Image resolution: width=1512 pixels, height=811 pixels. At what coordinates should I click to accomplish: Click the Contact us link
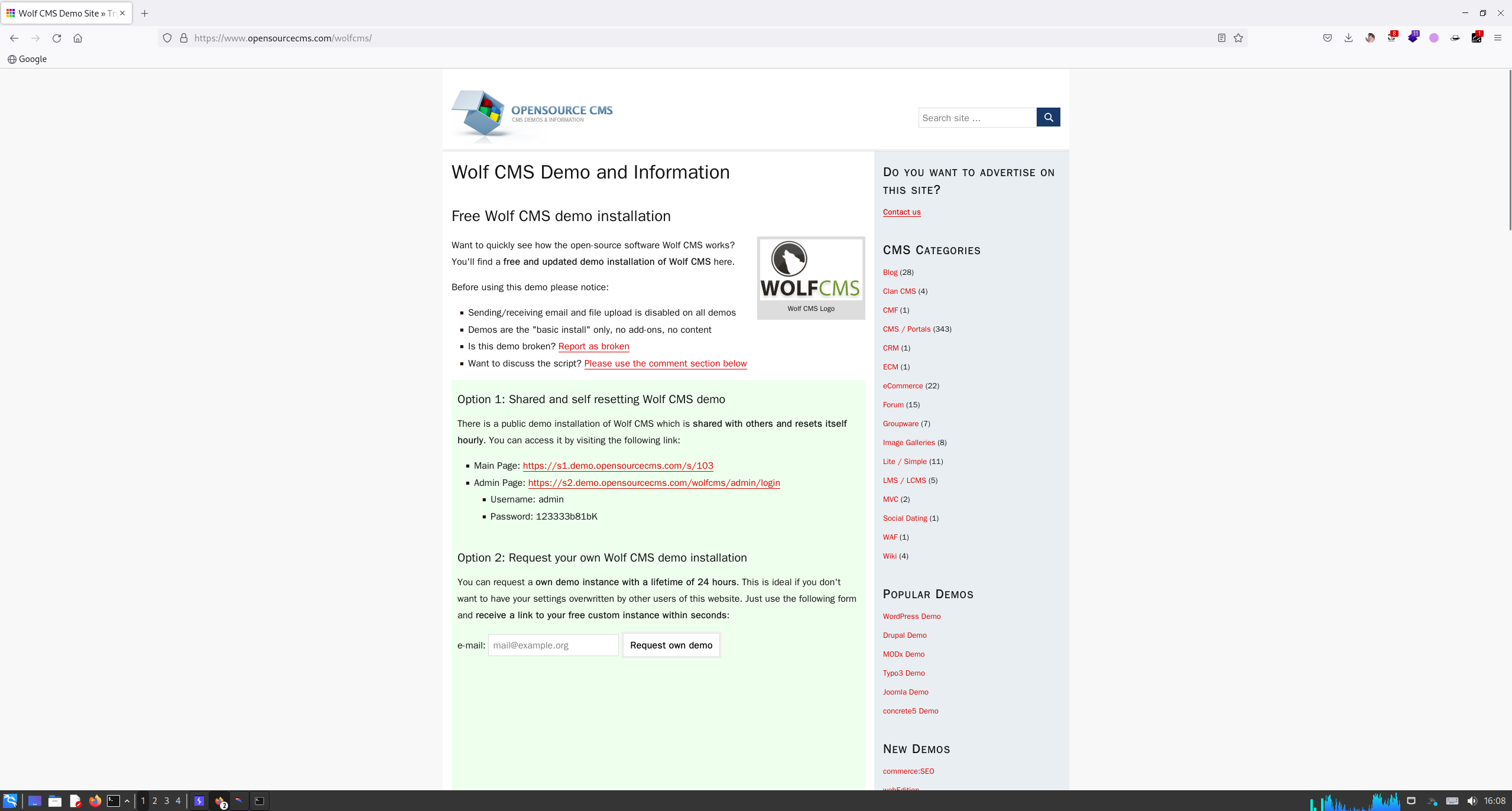click(x=901, y=212)
